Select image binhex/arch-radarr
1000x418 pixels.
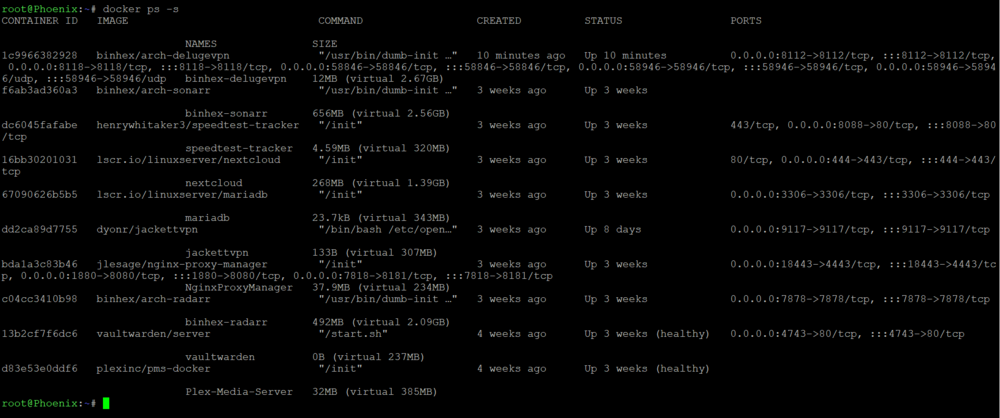click(153, 299)
